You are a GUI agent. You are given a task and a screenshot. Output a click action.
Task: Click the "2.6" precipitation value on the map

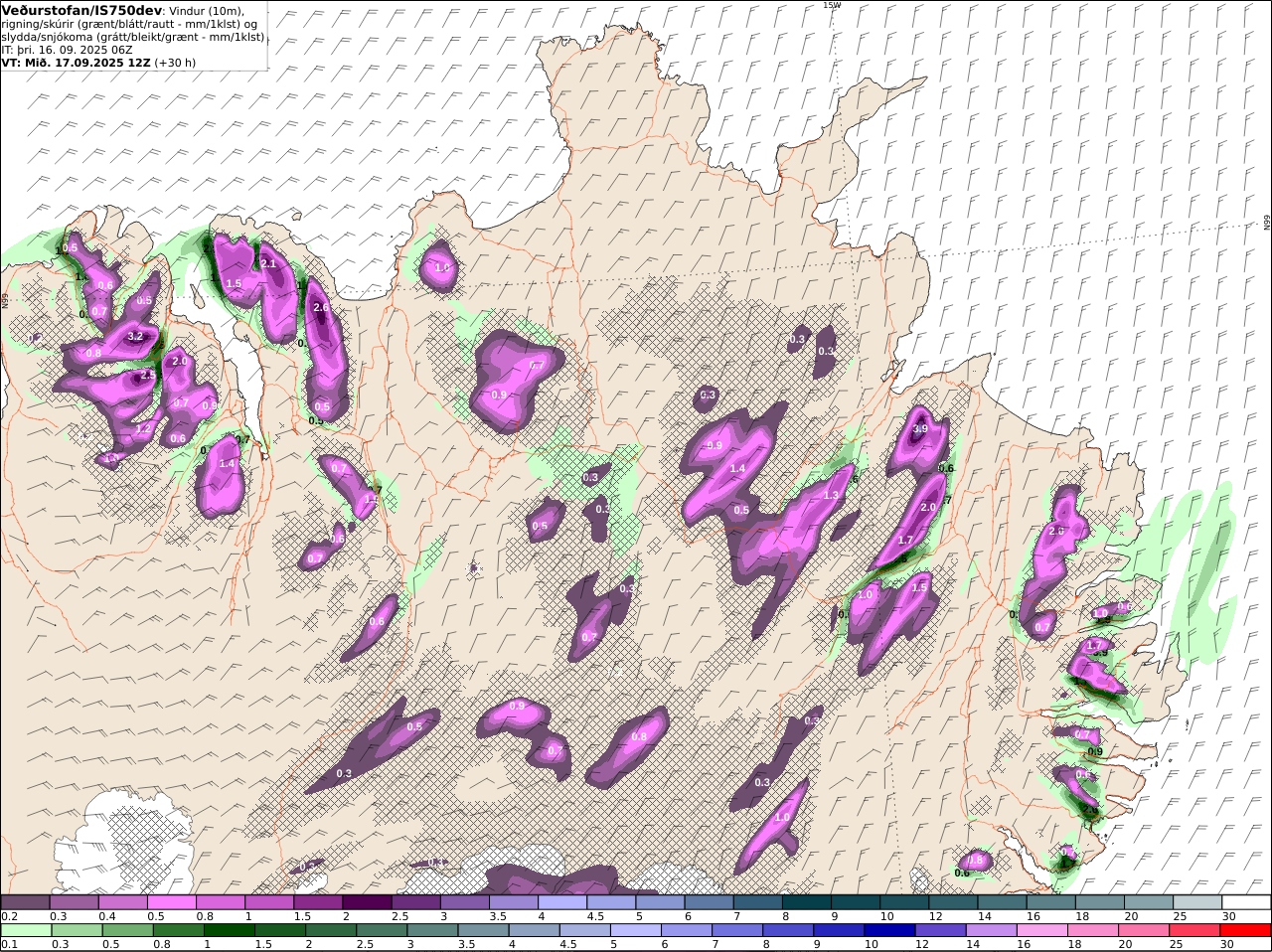click(x=321, y=308)
